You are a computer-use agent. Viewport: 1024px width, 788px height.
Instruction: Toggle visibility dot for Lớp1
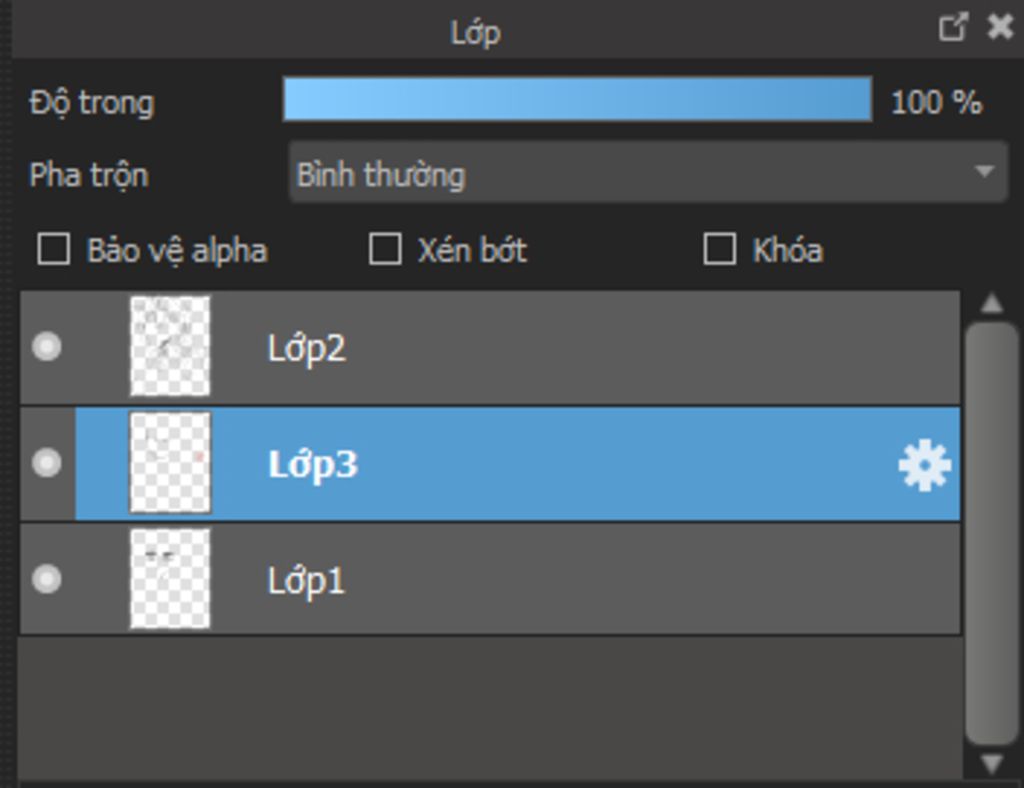coord(46,579)
